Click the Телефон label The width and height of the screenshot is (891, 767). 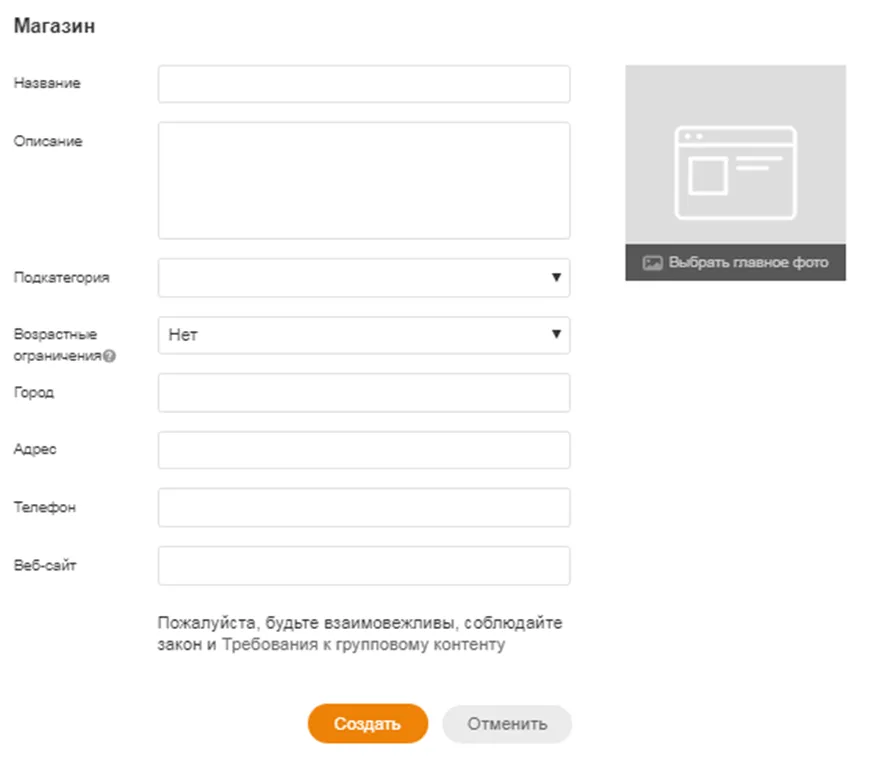pos(45,507)
